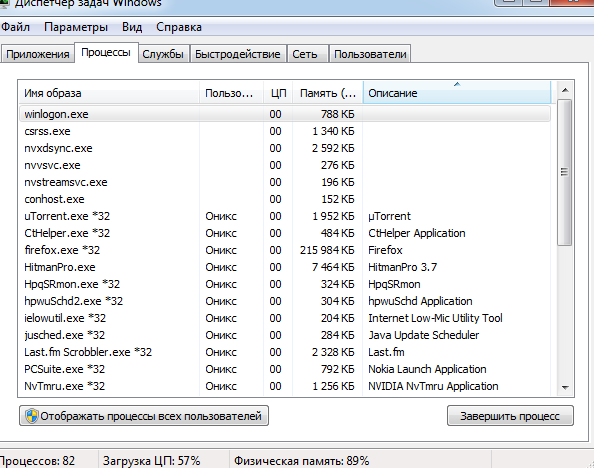Click the 1 952 КБ memory value
Screen dimensions: 594x468
(x=333, y=216)
